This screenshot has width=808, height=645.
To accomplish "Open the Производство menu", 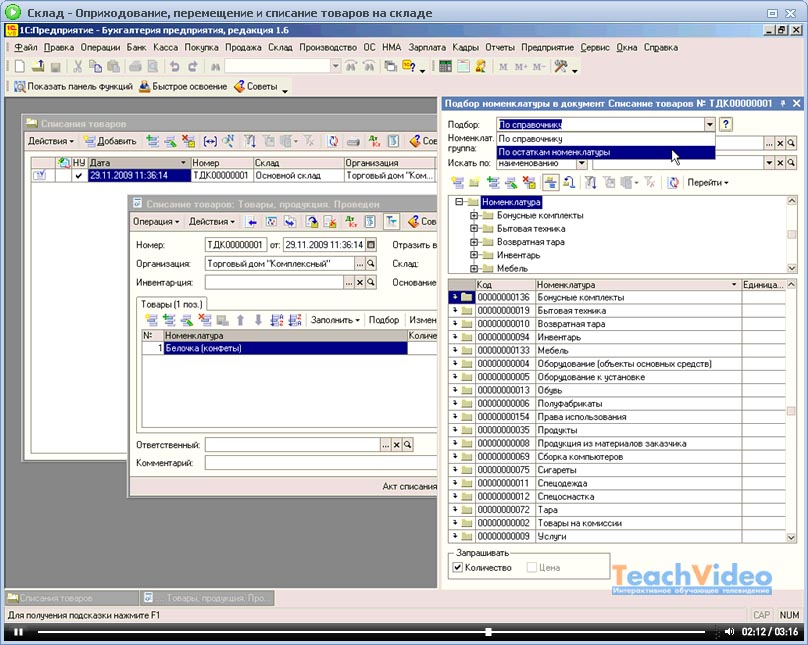I will pos(328,47).
